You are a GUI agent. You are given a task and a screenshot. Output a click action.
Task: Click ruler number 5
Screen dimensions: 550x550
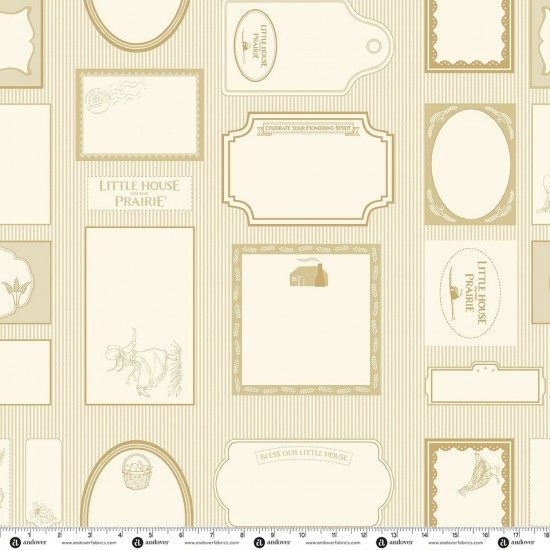pyautogui.click(x=151, y=535)
